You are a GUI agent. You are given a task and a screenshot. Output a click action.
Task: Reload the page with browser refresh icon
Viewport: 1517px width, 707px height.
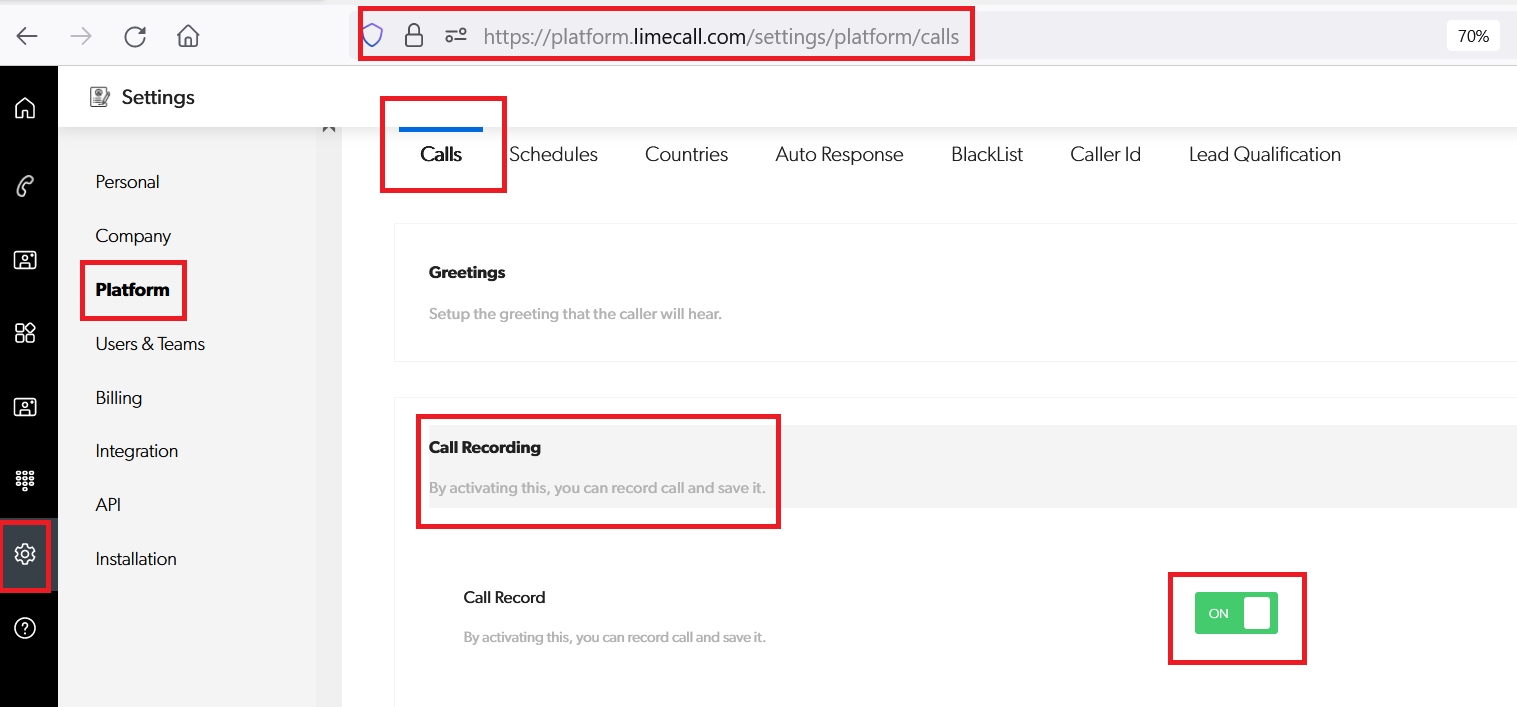pyautogui.click(x=135, y=37)
